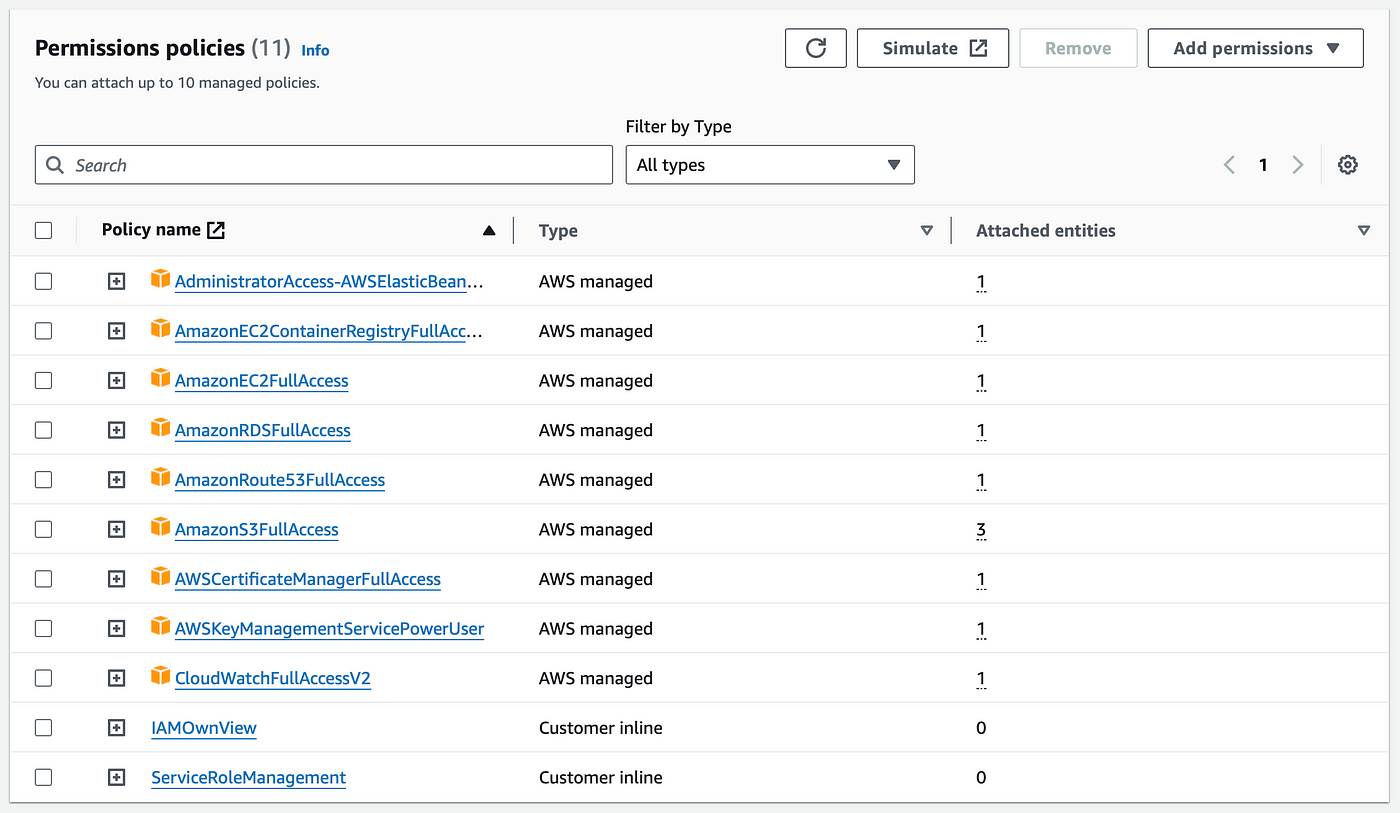Expand the ServiceRoleManagement inline policy

pyautogui.click(x=116, y=778)
